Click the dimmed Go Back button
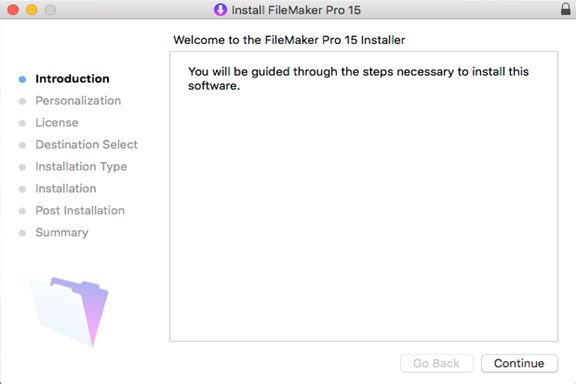The width and height of the screenshot is (576, 384). point(436,363)
